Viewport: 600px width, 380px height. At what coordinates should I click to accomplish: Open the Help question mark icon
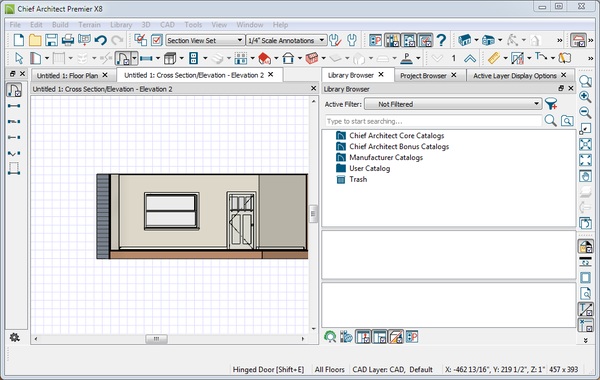[x=441, y=40]
